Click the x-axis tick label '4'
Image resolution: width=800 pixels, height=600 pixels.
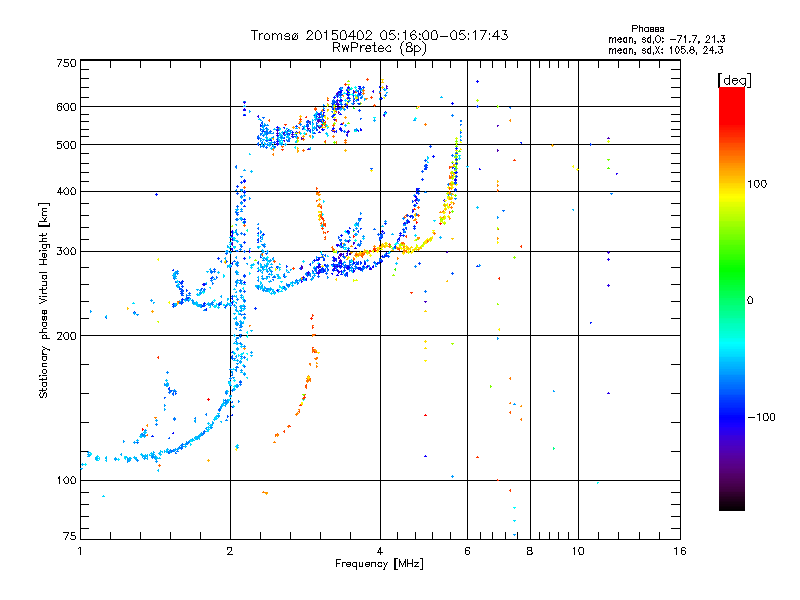380,551
